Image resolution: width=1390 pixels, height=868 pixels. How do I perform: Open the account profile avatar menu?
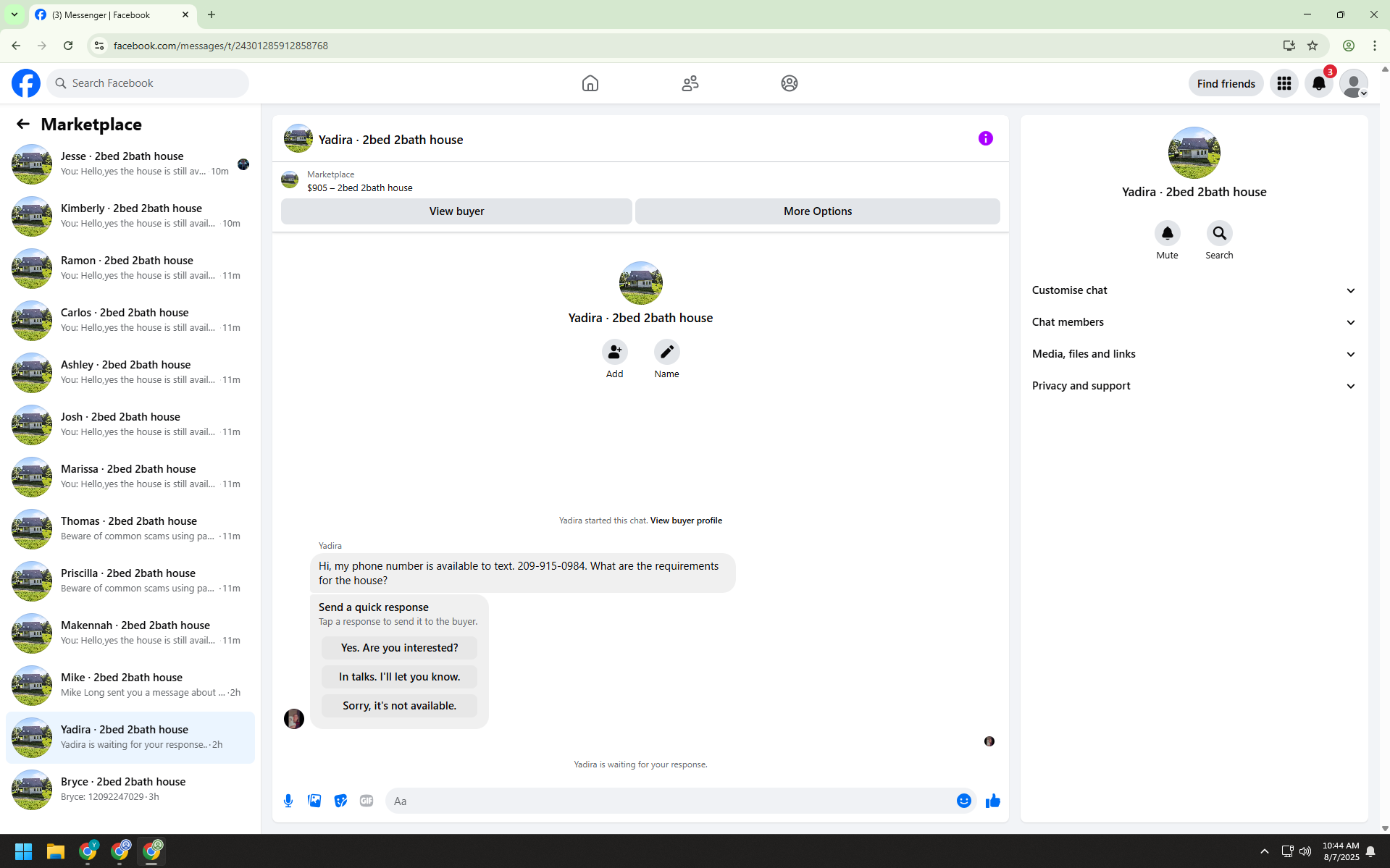click(1354, 83)
